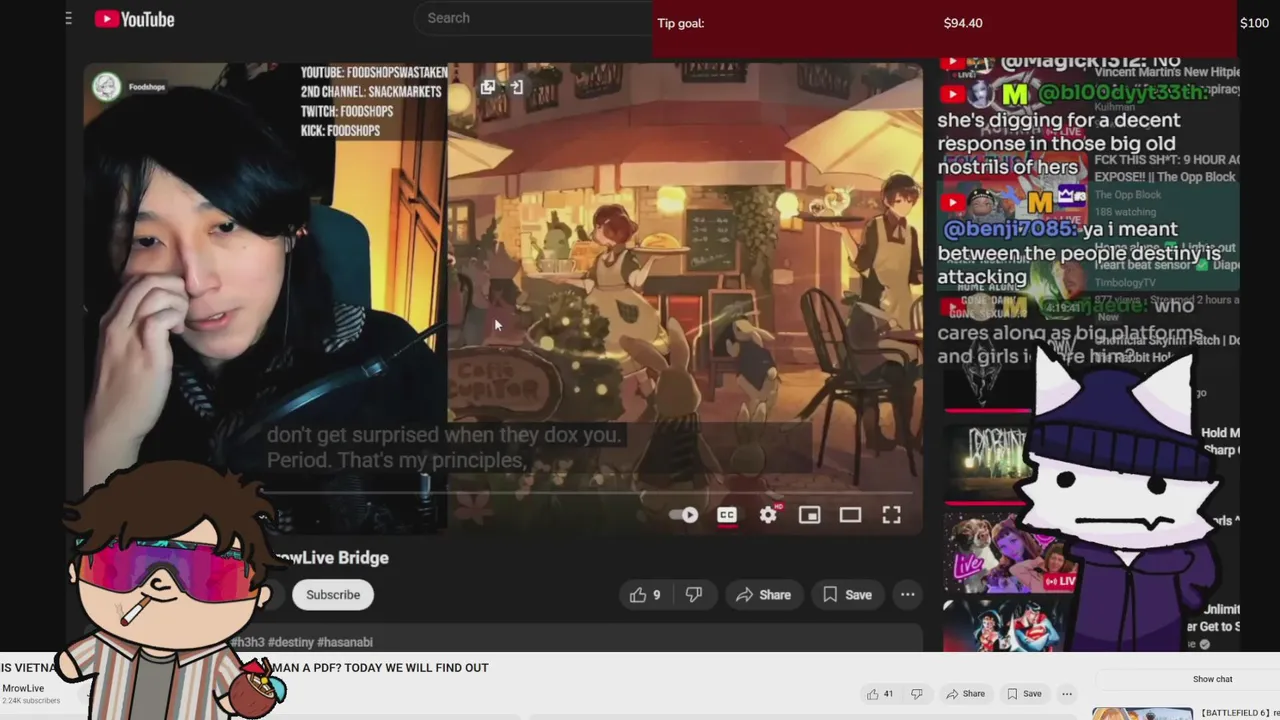Dislike the outer stream beside 41 likes
The height and width of the screenshot is (720, 1280).
[916, 694]
